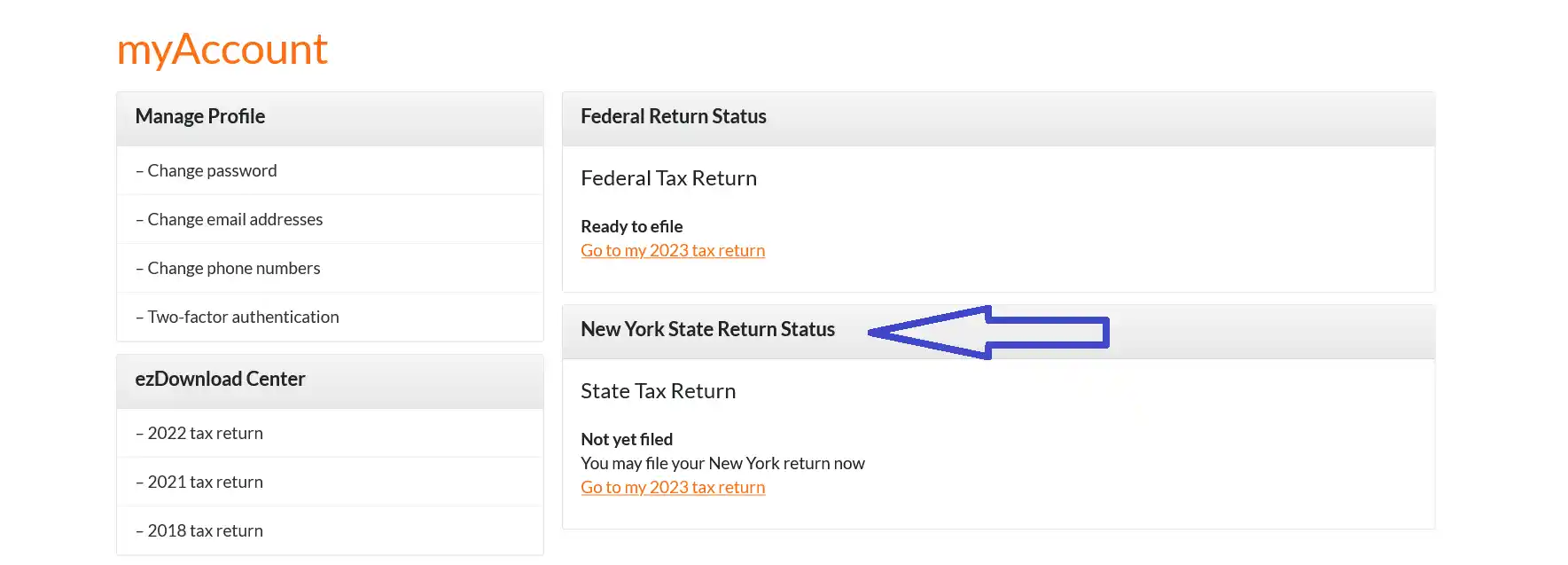Click the "Not yet filed" status text
Viewport: 1568px width, 565px height.
tap(627, 439)
